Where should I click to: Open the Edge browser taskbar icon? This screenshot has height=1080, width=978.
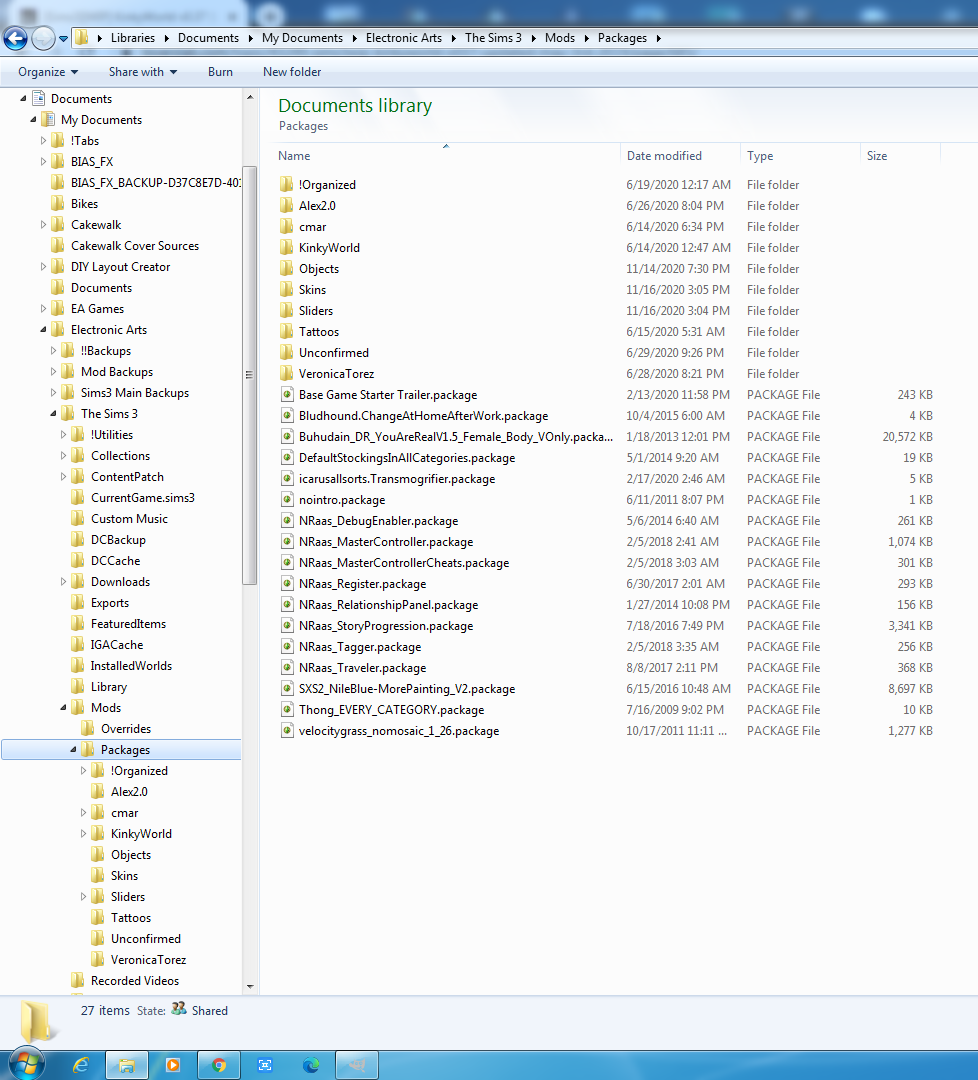click(311, 1066)
